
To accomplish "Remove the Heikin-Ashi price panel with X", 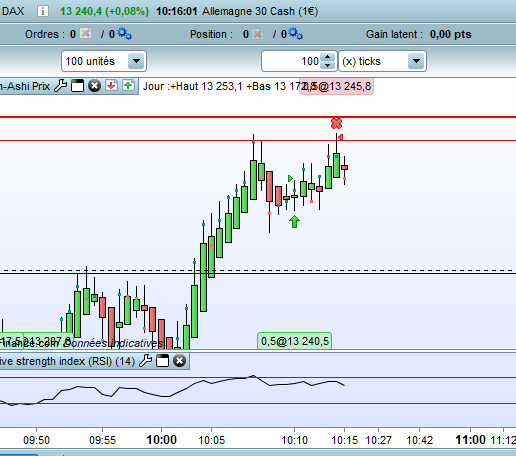I will (95, 86).
